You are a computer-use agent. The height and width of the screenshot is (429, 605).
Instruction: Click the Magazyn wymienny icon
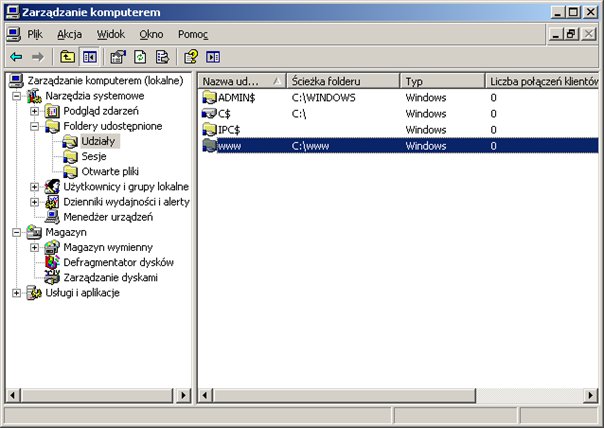pyautogui.click(x=52, y=247)
